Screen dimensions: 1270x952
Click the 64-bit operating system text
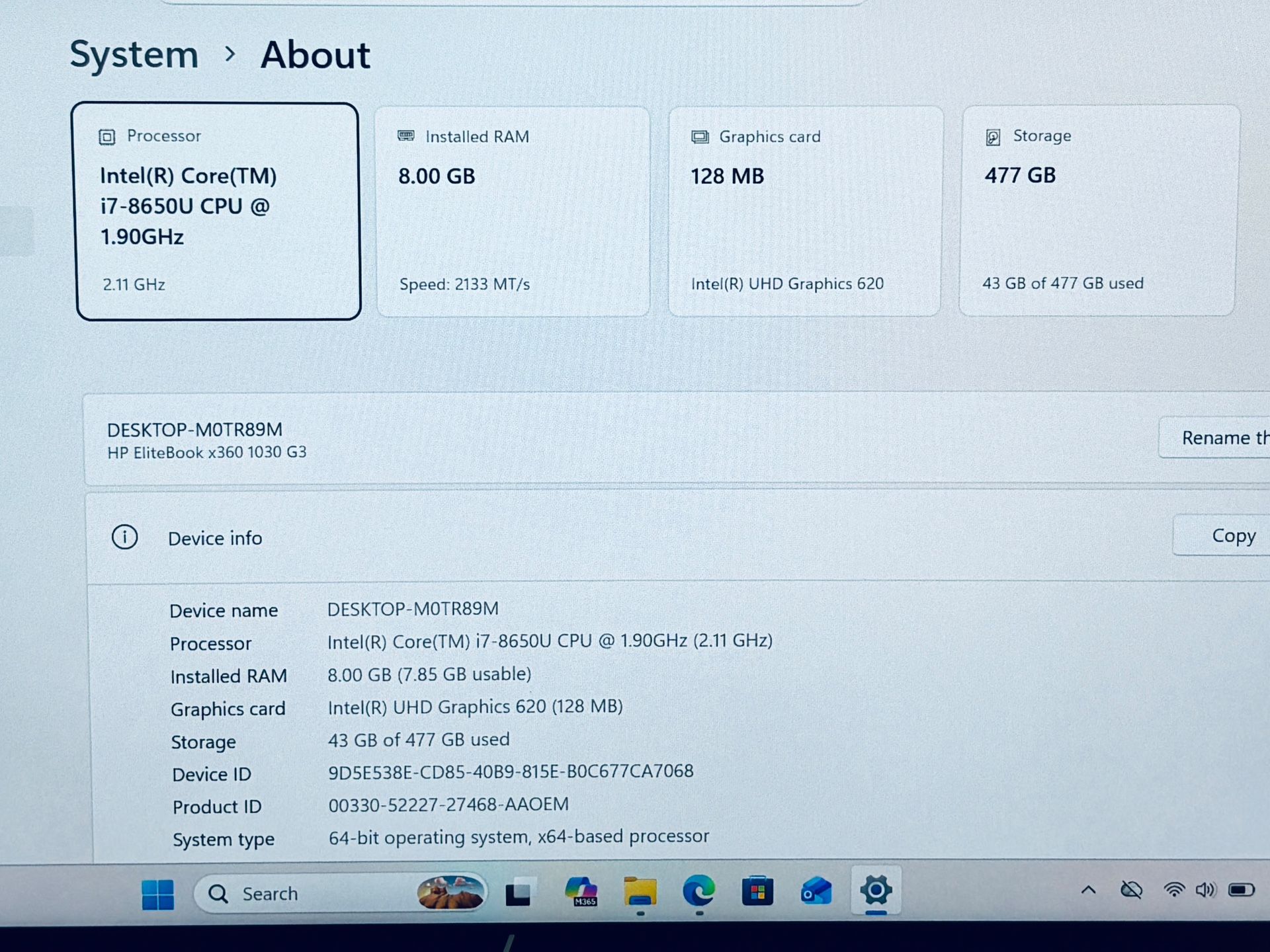click(519, 837)
